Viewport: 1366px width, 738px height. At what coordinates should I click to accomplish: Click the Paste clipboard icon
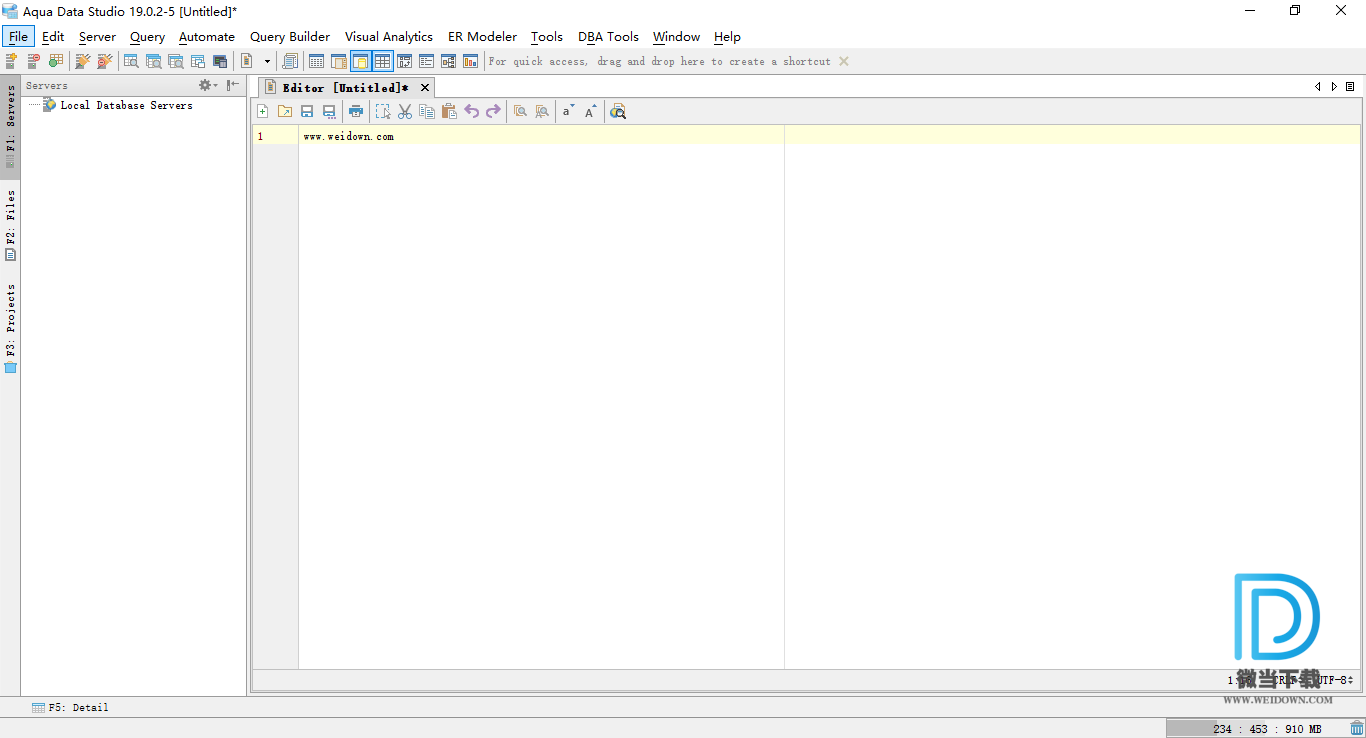pos(449,111)
